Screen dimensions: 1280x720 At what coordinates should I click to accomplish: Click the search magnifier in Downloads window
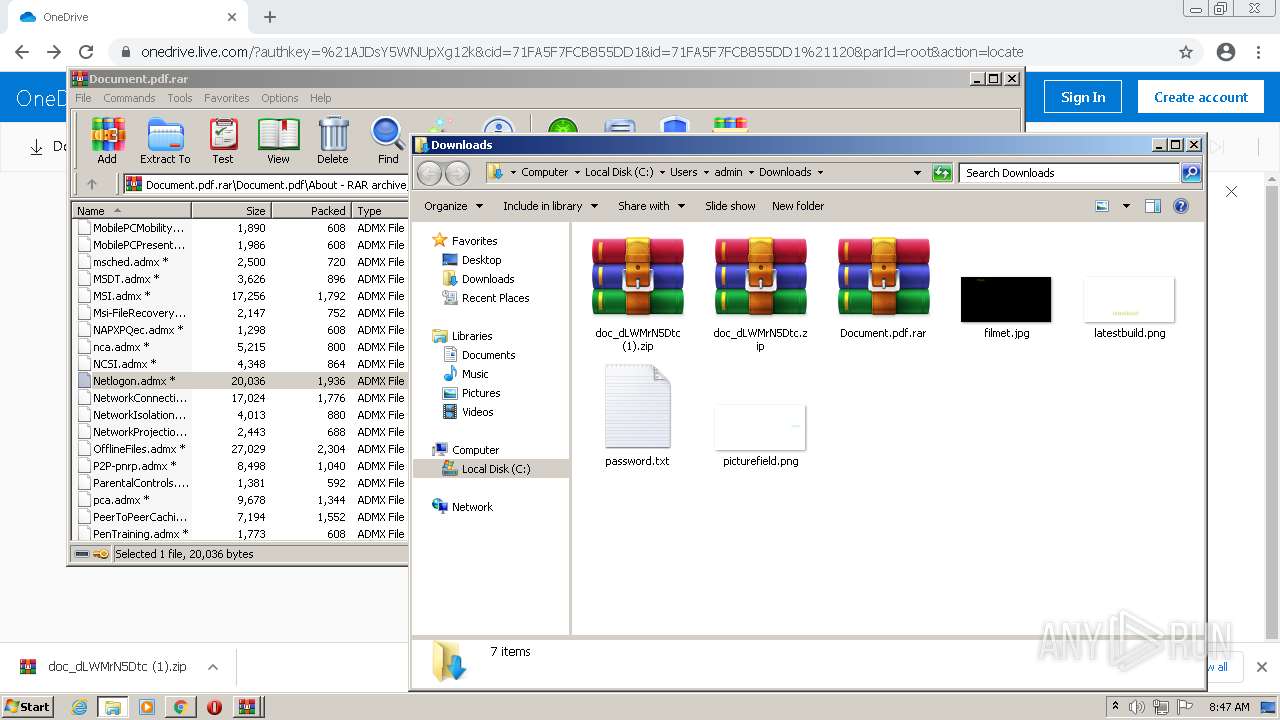[x=1191, y=173]
